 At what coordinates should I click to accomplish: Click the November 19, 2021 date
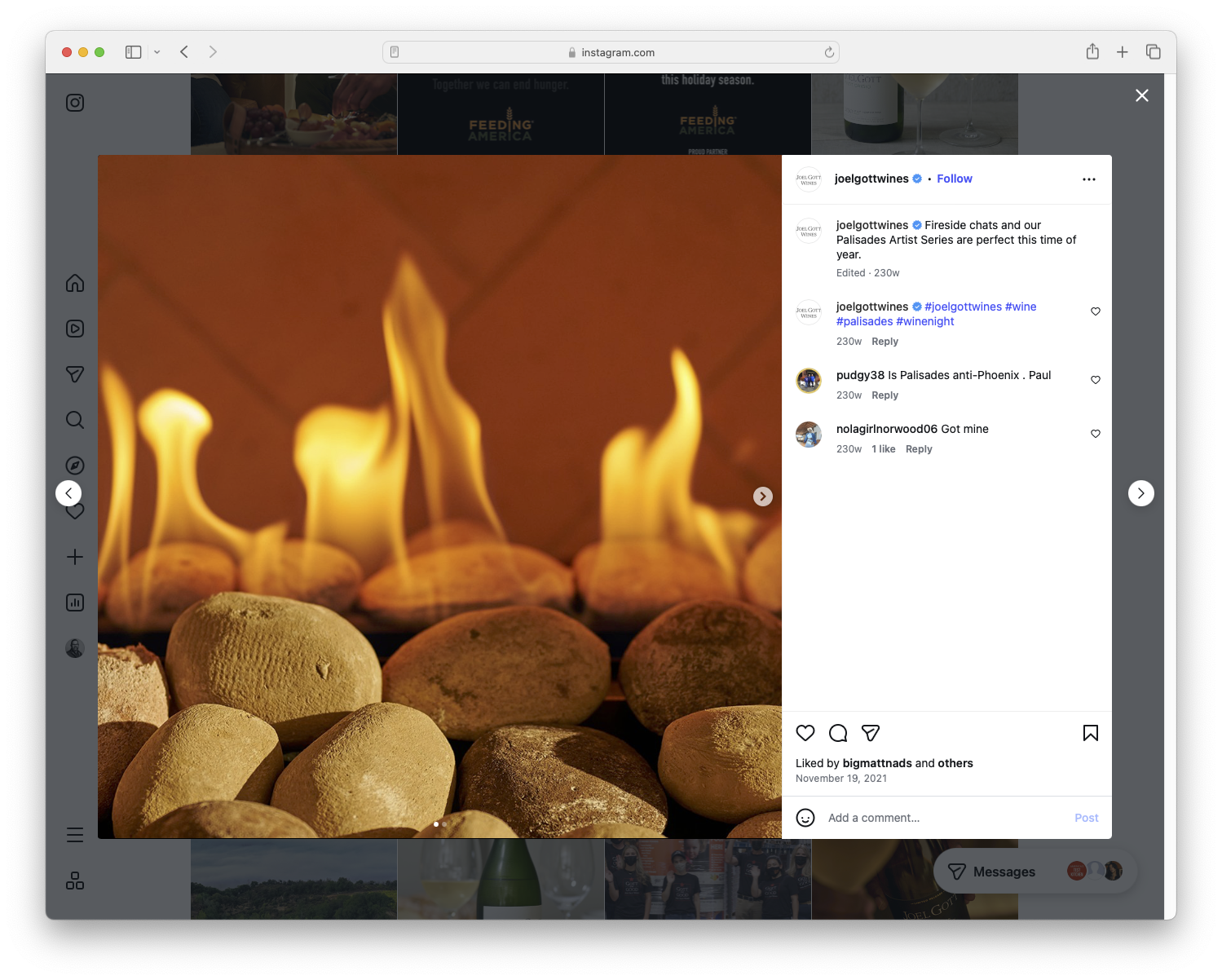(x=841, y=779)
